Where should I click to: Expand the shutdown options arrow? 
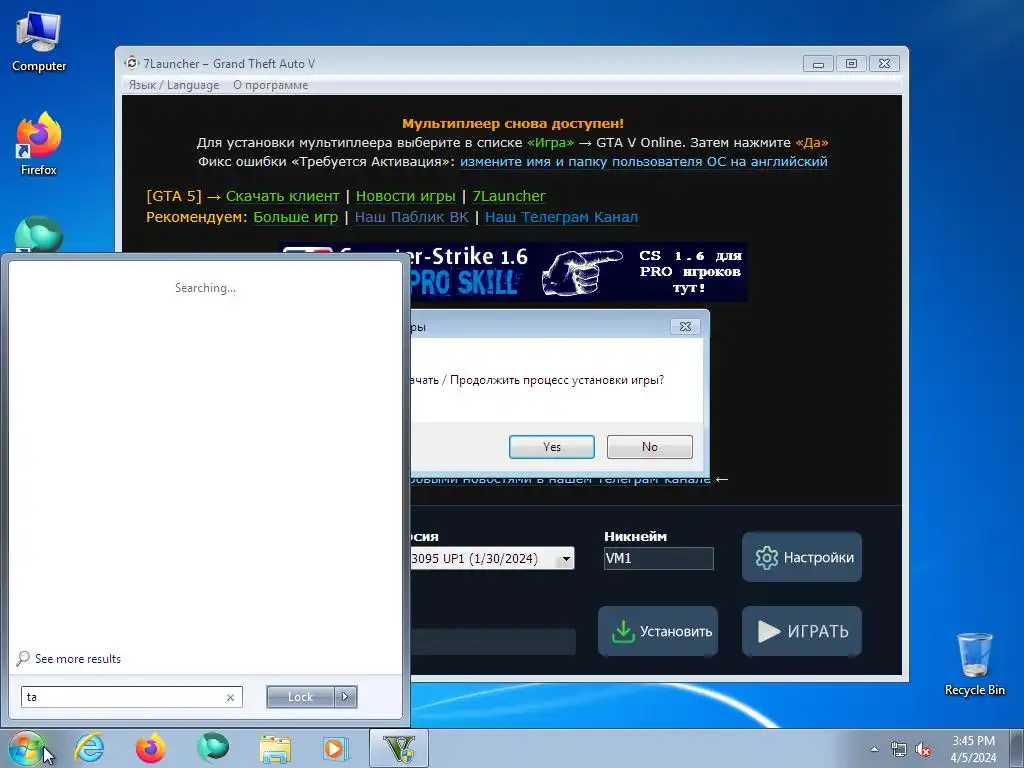345,697
